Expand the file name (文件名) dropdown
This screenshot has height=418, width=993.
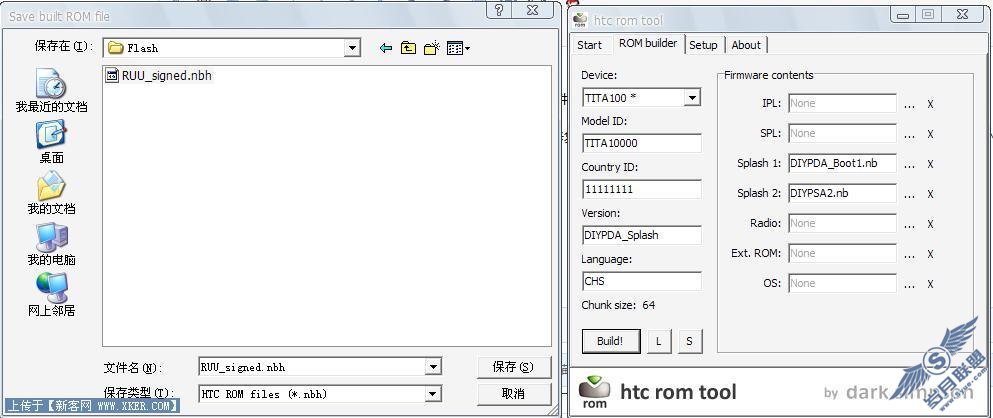pyautogui.click(x=433, y=367)
